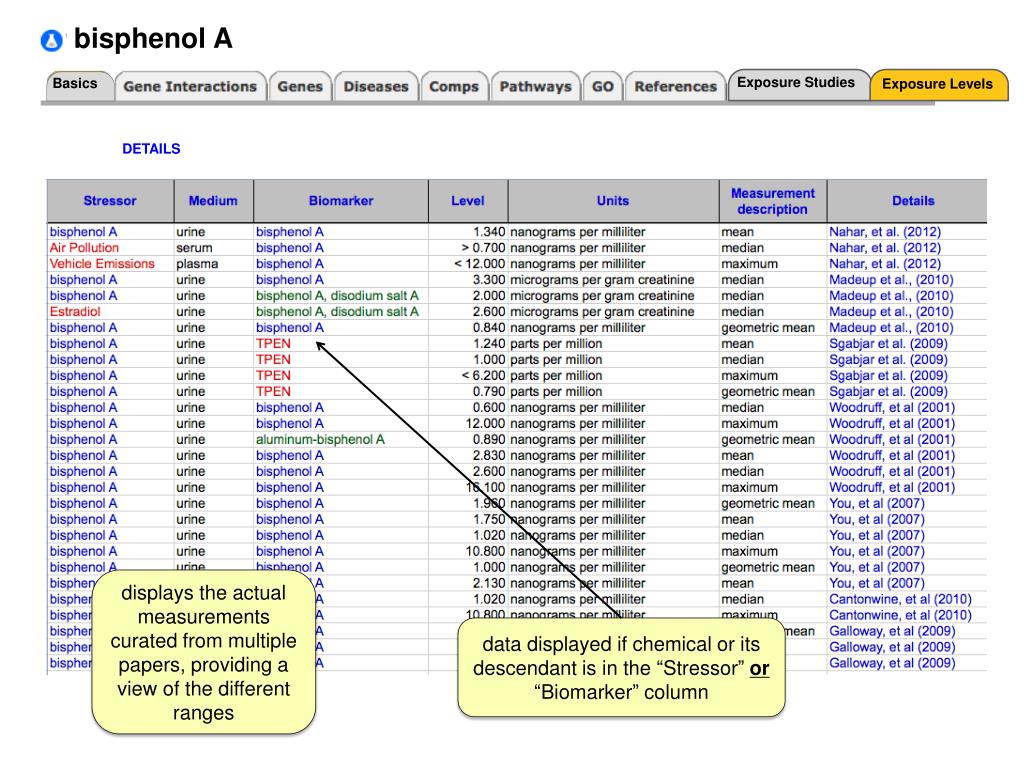Select the "2.830" level value
The height and width of the screenshot is (768, 1024).
click(489, 456)
